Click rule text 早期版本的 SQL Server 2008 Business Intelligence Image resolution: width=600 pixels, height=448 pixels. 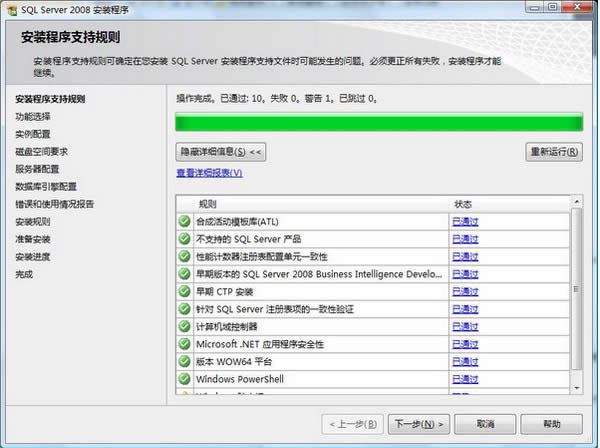point(319,274)
